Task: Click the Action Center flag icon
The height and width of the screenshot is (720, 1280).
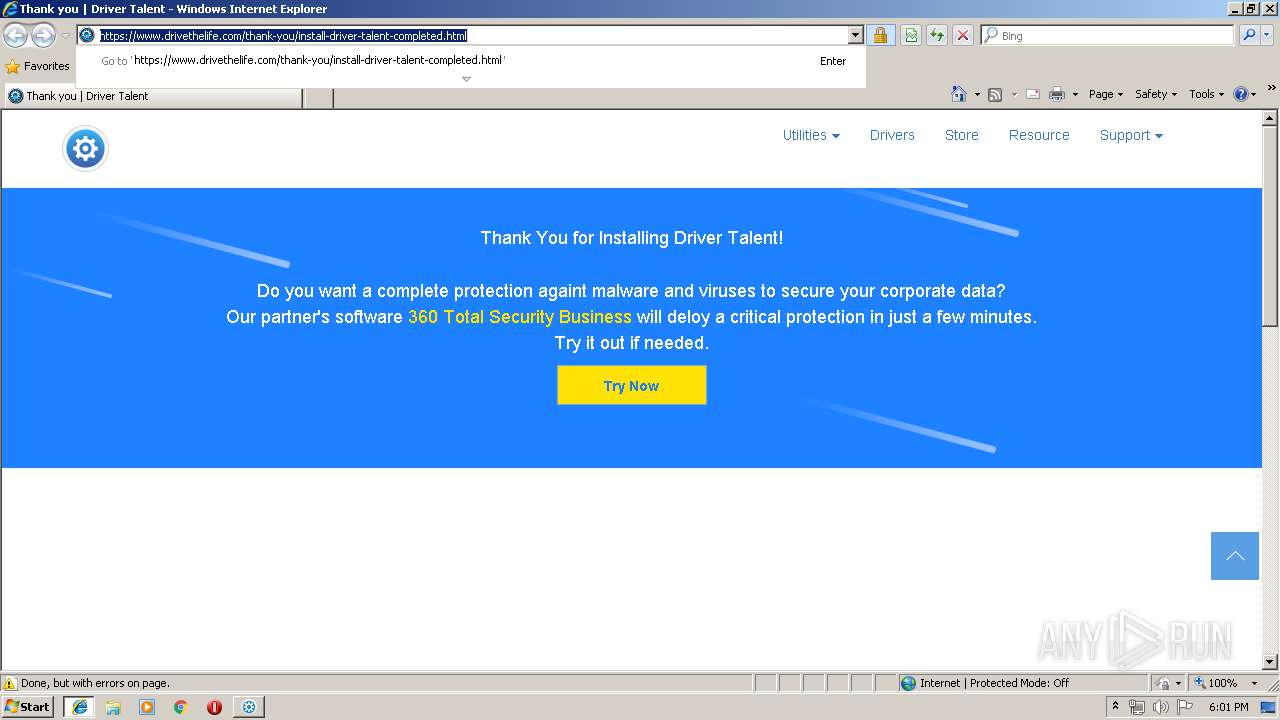Action: pyautogui.click(x=1185, y=707)
